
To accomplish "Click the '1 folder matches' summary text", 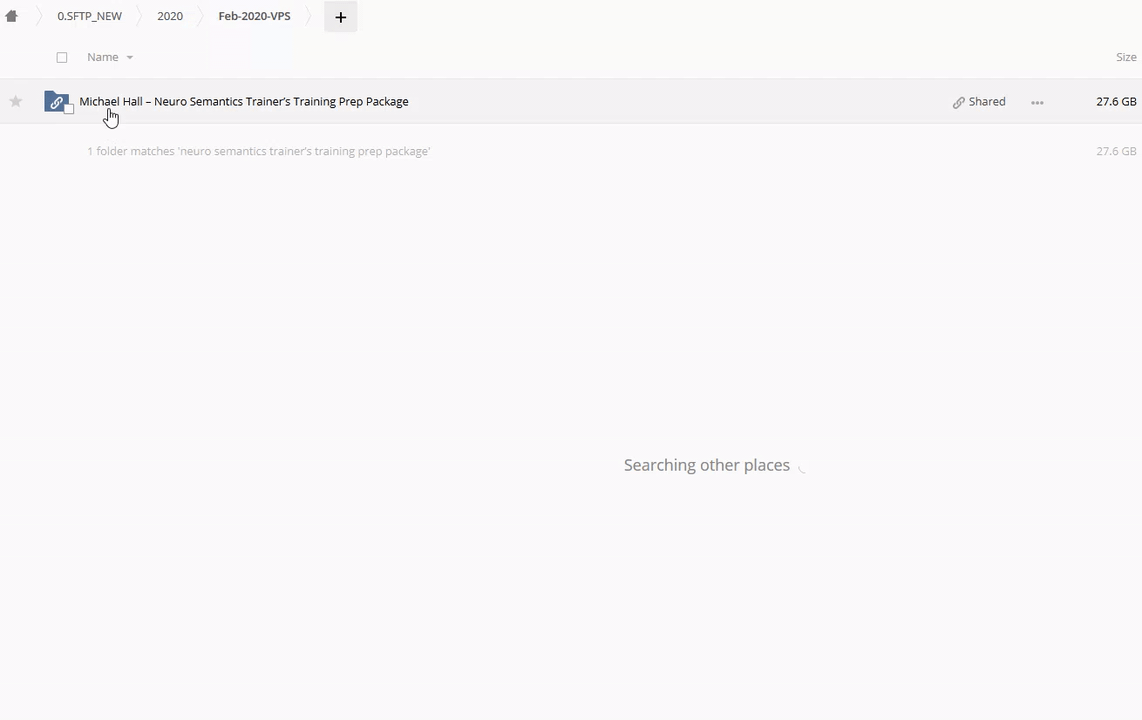I will click(258, 151).
